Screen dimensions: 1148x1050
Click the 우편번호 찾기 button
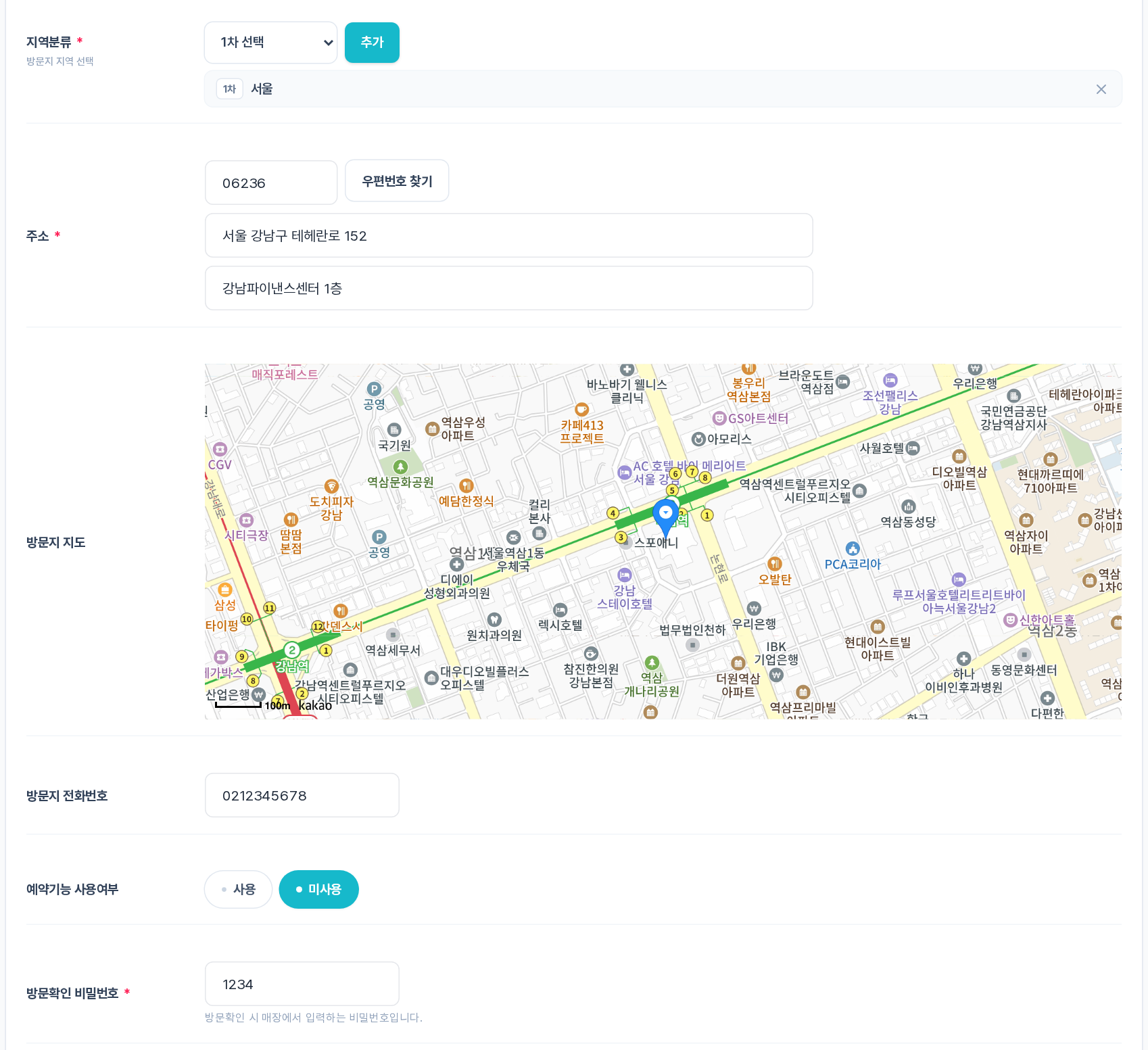click(x=397, y=181)
